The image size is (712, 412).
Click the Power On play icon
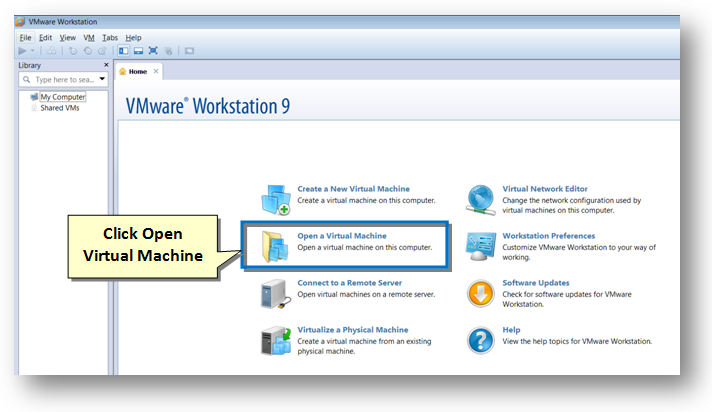[x=22, y=51]
